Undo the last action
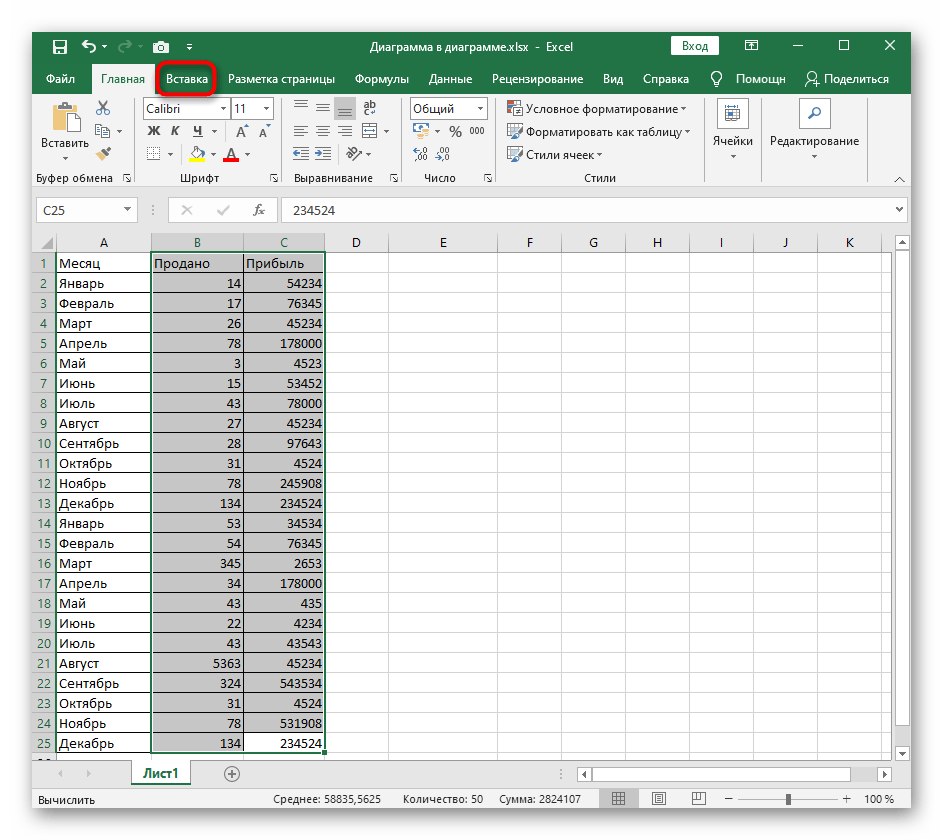The height and width of the screenshot is (840, 943). pyautogui.click(x=89, y=46)
